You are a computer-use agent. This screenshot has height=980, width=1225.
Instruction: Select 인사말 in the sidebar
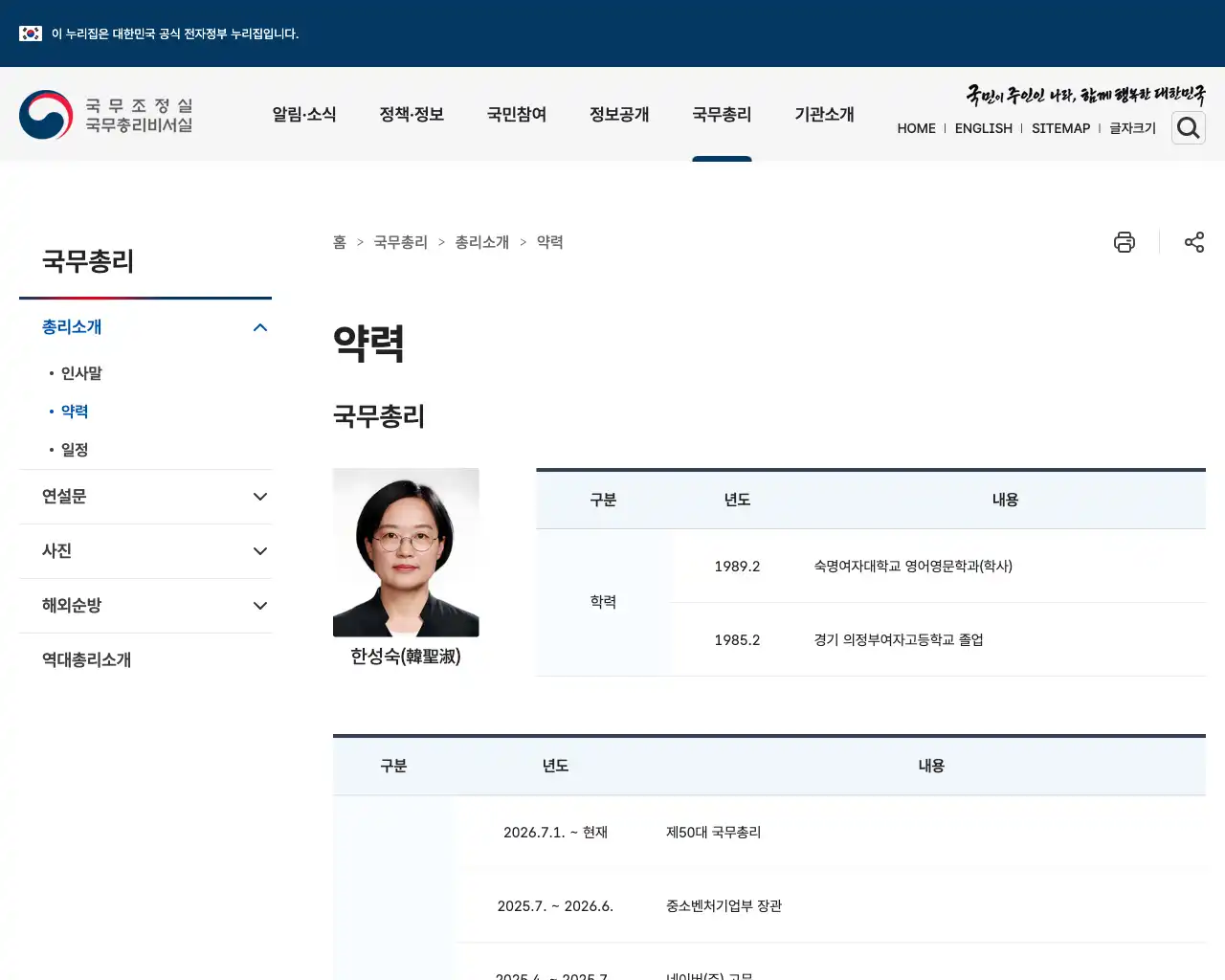point(81,373)
